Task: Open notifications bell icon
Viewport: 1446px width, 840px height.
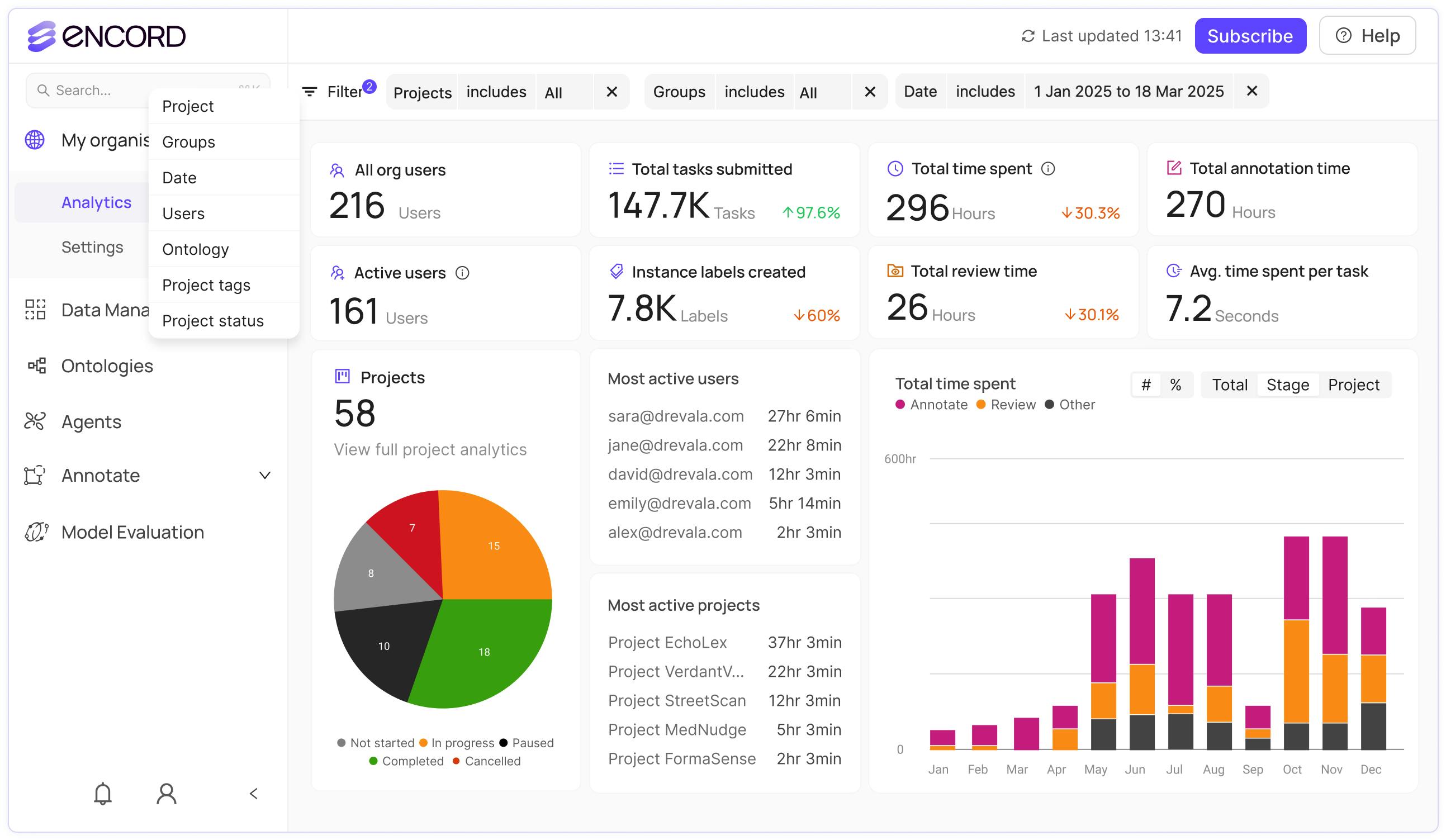Action: coord(103,794)
